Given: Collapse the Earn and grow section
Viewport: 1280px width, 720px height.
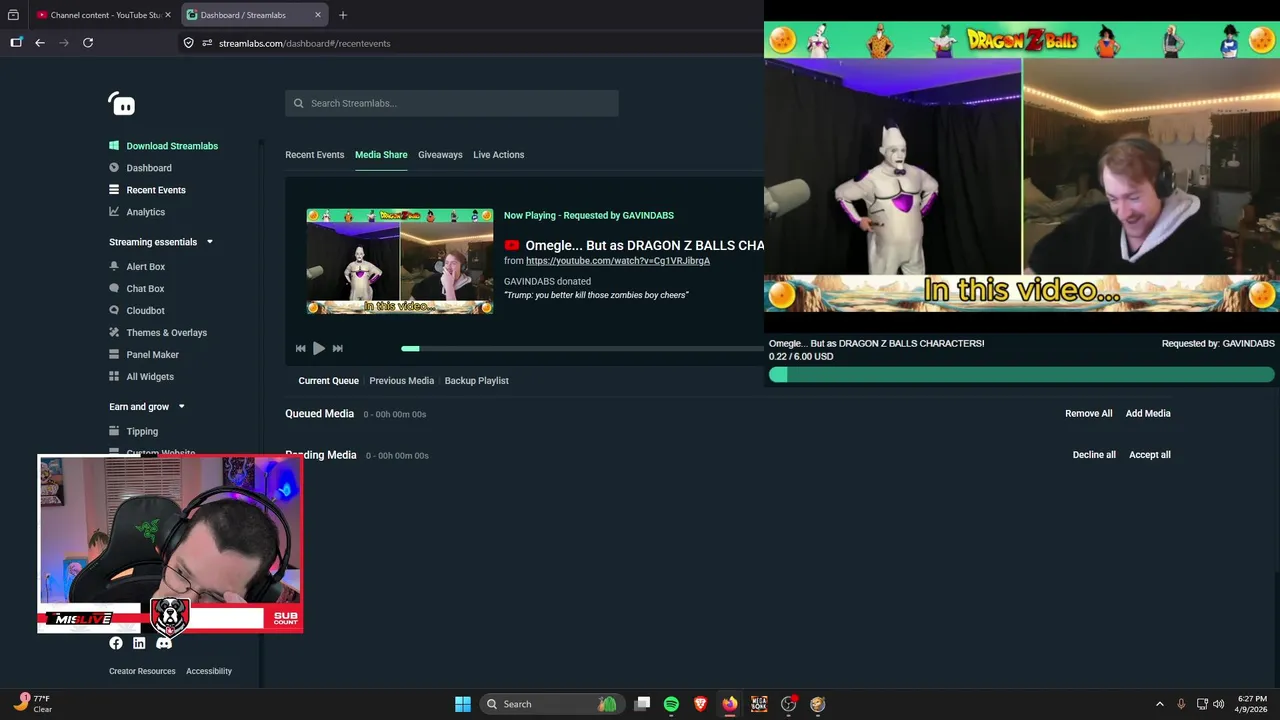Looking at the screenshot, I should tap(181, 407).
